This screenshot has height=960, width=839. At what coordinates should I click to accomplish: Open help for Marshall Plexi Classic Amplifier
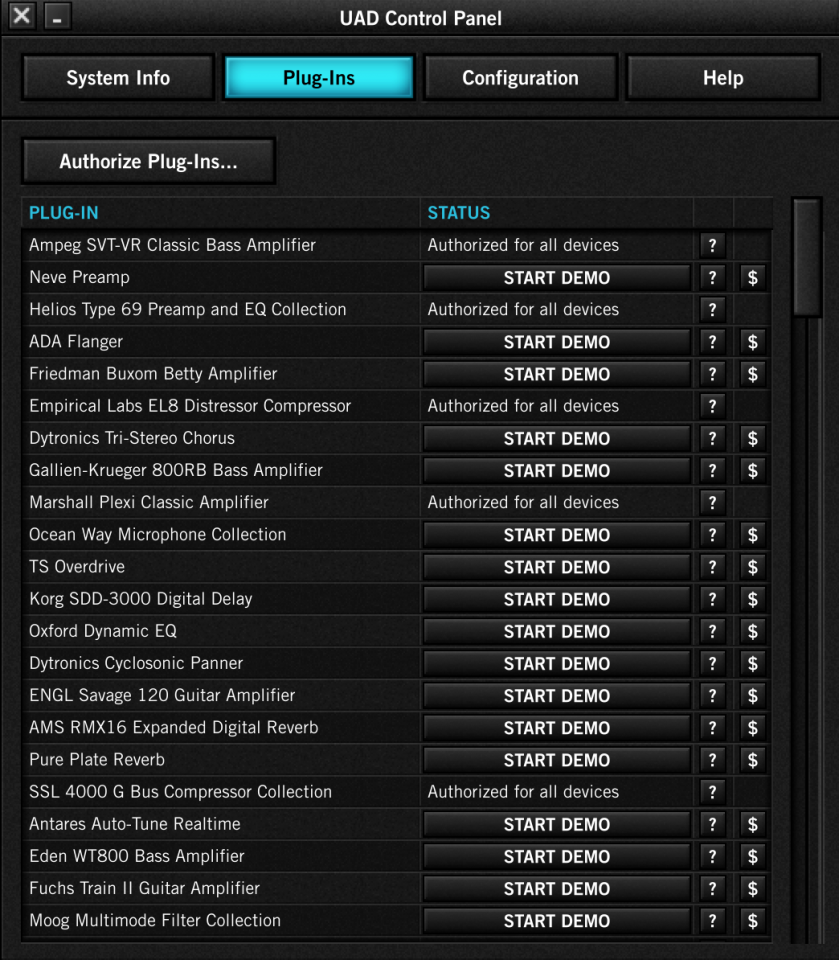click(x=712, y=503)
